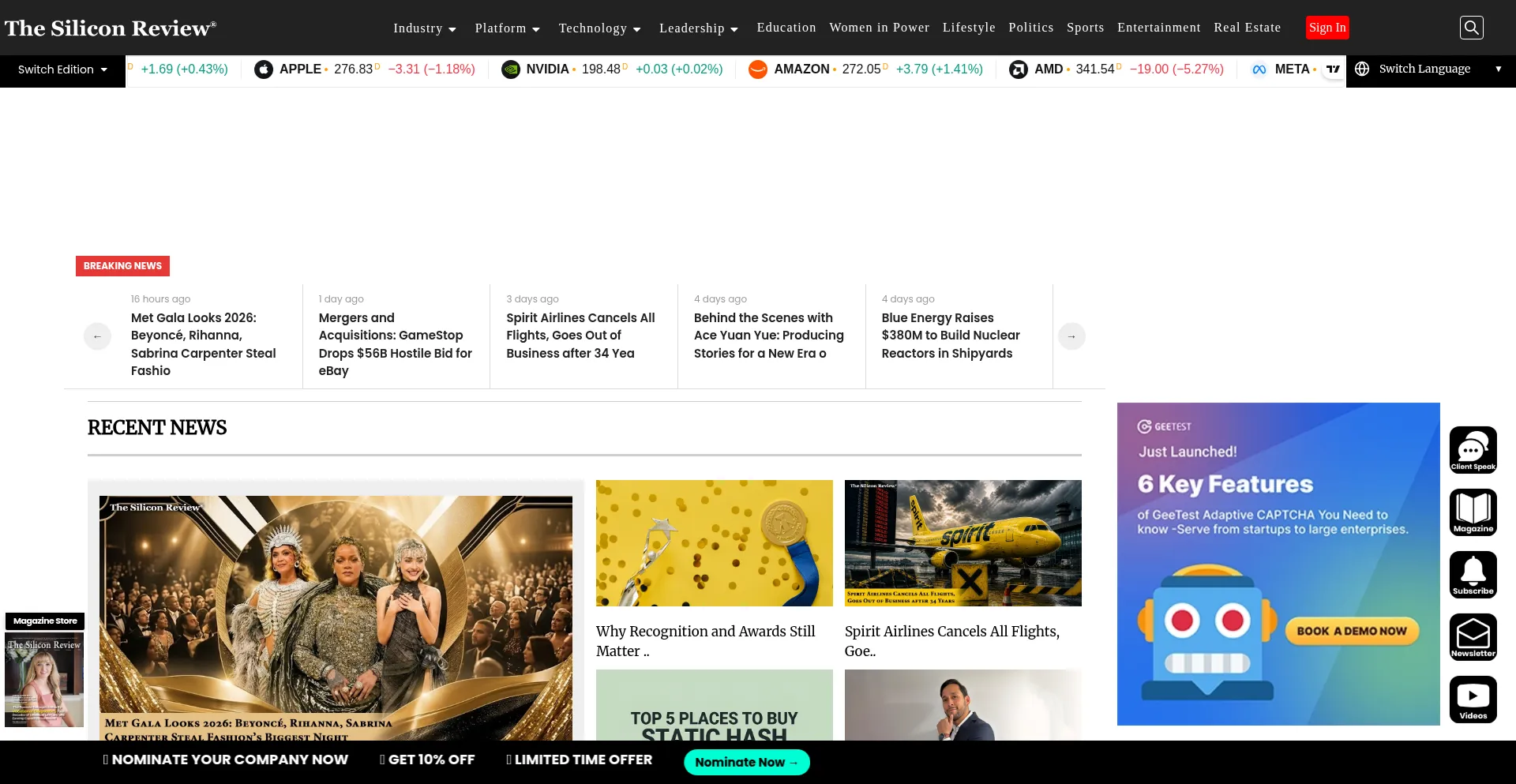Open Why Recognition and Awards Still Matter

(707, 641)
